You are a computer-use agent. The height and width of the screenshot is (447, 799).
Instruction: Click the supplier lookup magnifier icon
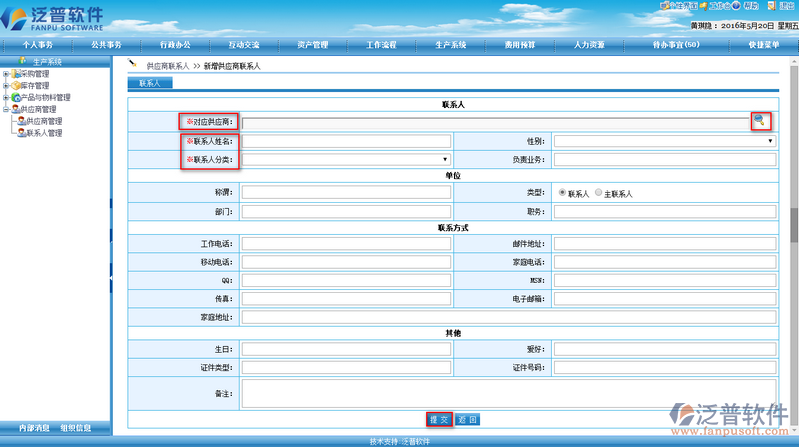760,121
